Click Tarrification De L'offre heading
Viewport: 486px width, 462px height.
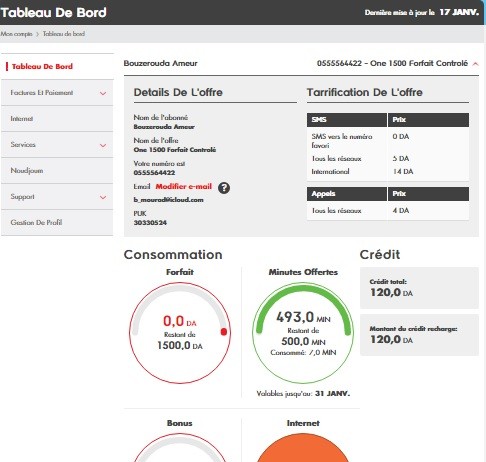[365, 92]
